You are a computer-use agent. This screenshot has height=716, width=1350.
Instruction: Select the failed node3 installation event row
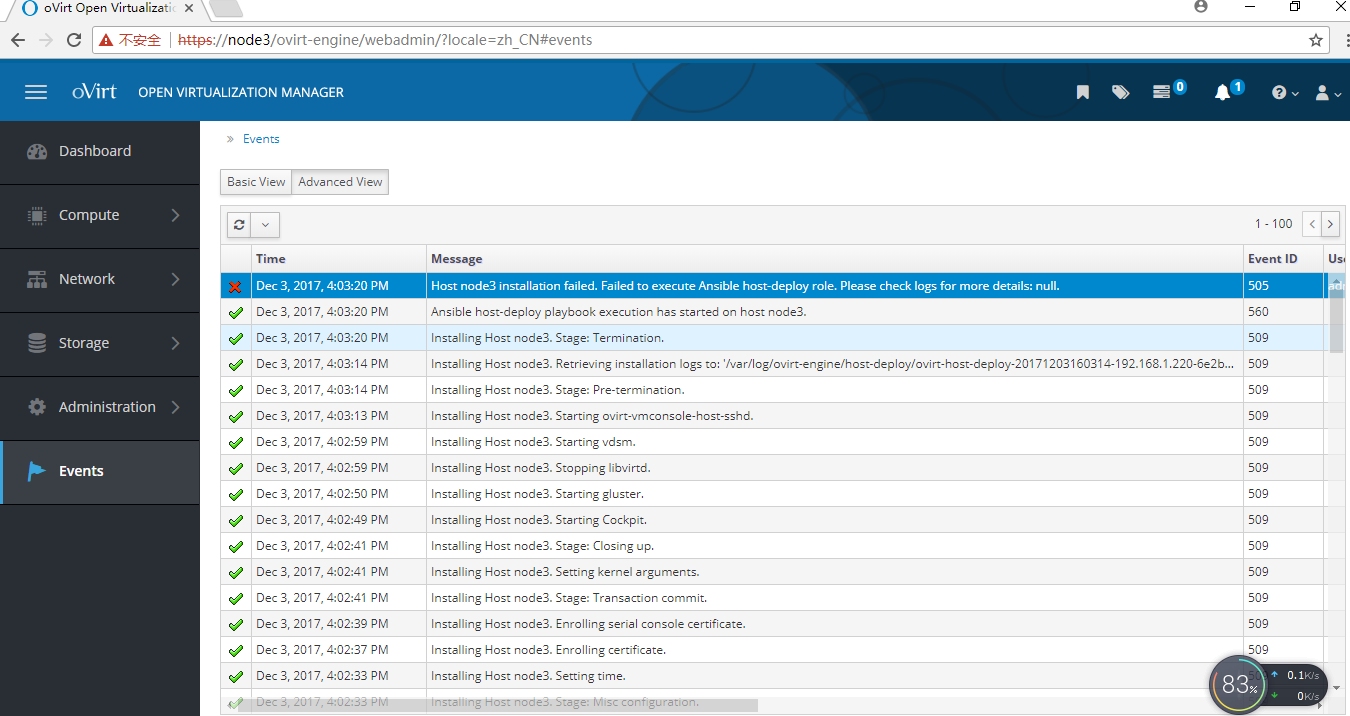click(744, 286)
